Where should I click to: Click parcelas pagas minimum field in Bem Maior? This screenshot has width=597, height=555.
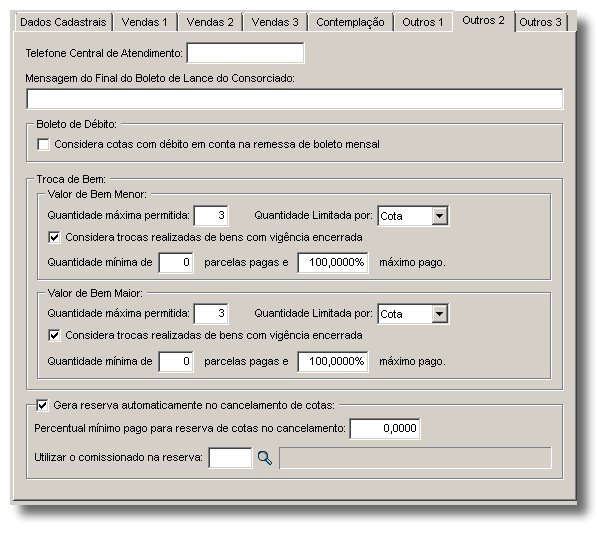[176, 361]
